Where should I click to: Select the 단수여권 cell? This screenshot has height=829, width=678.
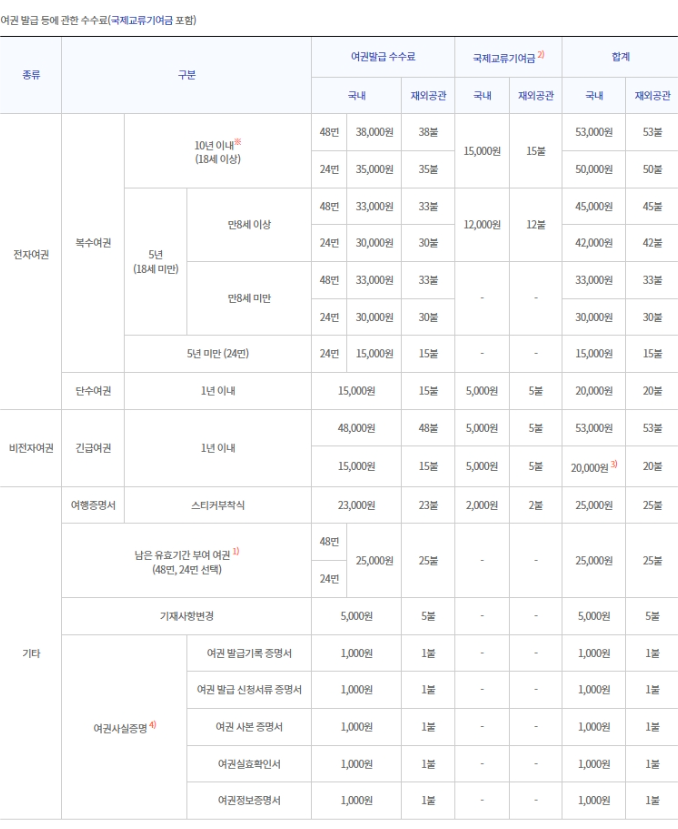click(93, 391)
